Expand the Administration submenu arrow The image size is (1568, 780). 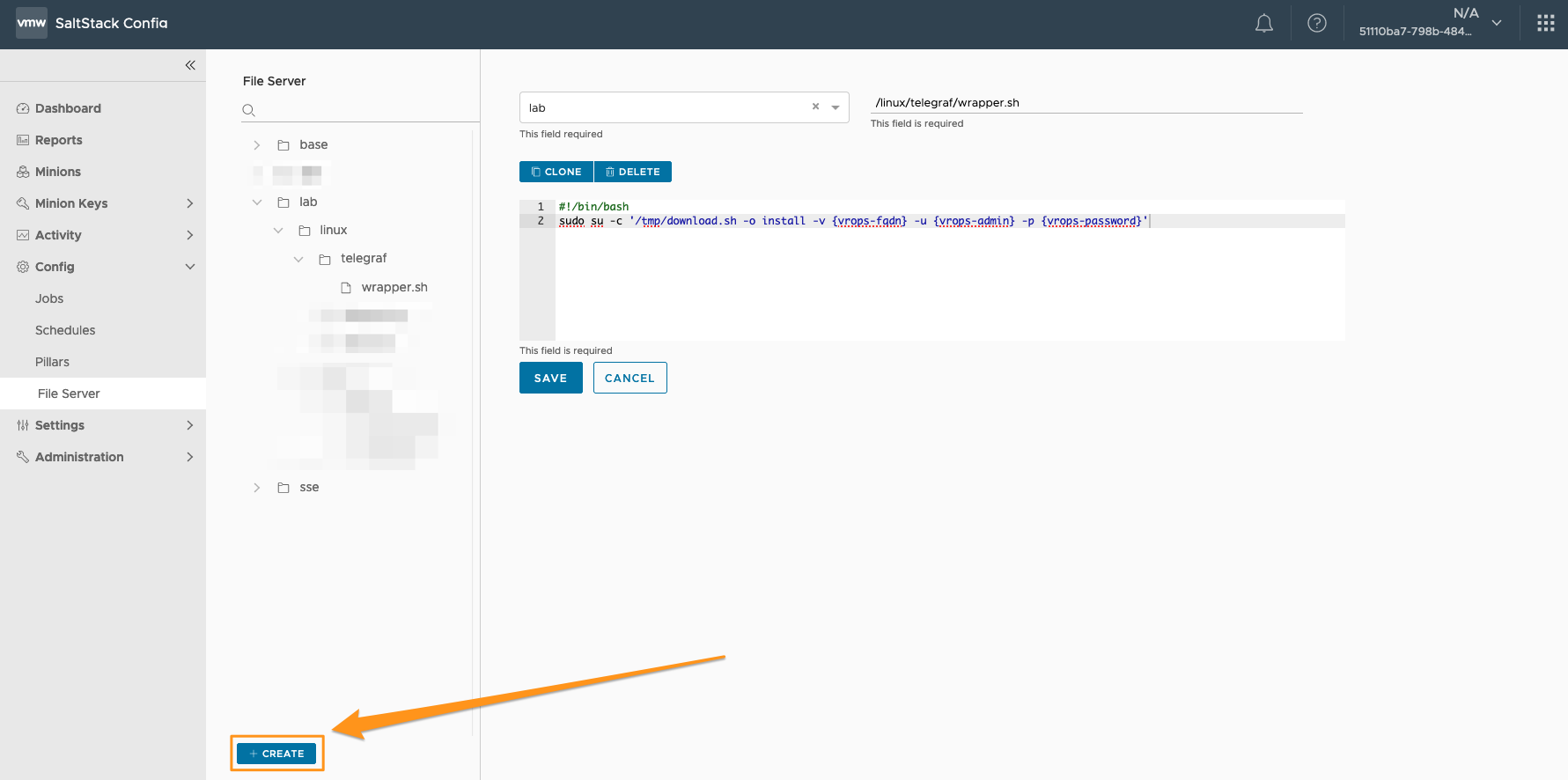(190, 457)
